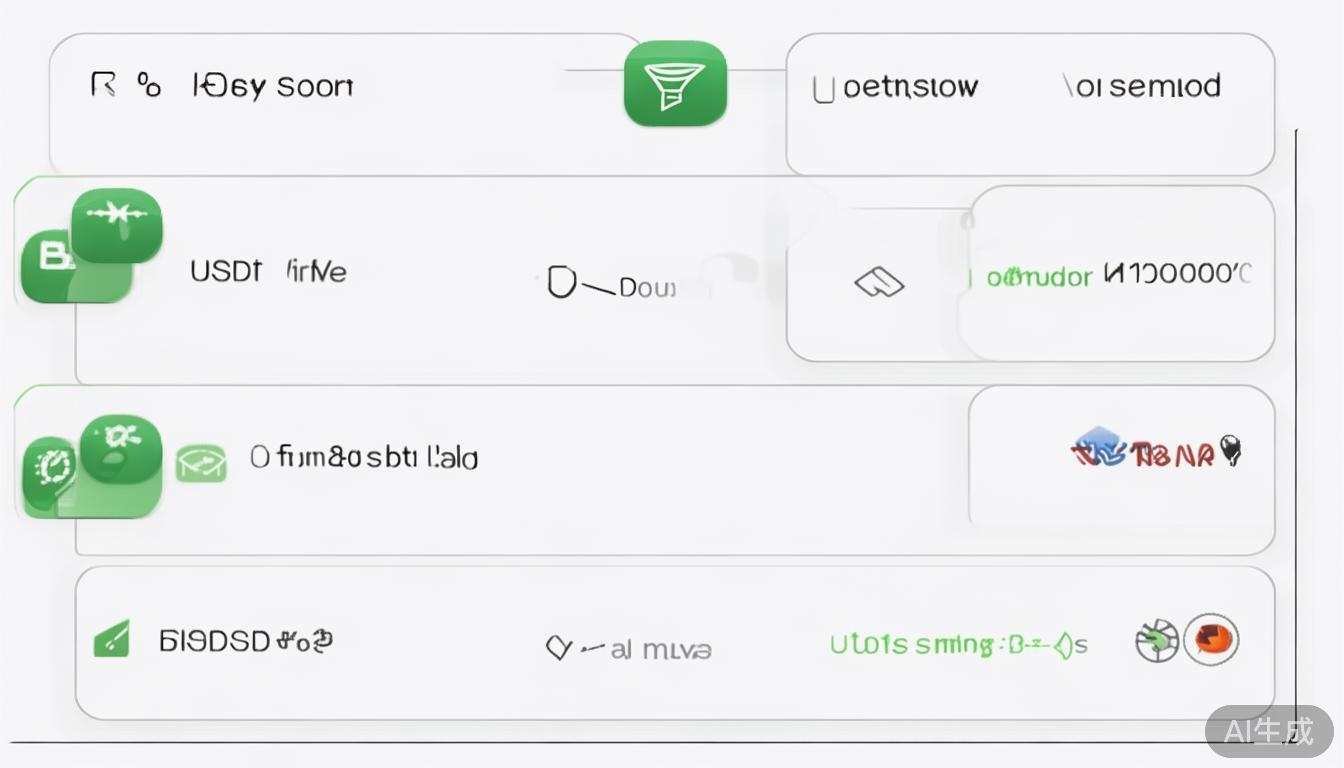
Task: Click the green funnel filter icon
Action: point(675,84)
